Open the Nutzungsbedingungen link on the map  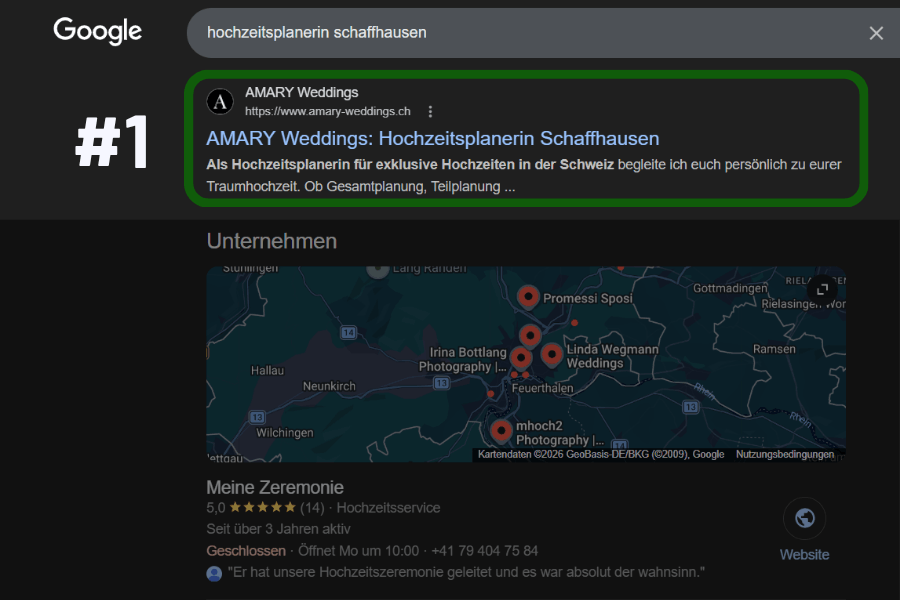[x=785, y=454]
